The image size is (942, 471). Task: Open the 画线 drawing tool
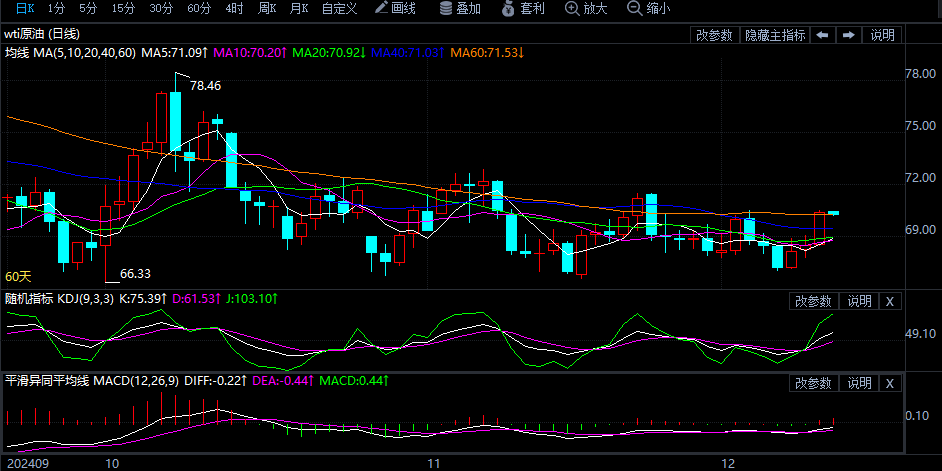pos(395,9)
